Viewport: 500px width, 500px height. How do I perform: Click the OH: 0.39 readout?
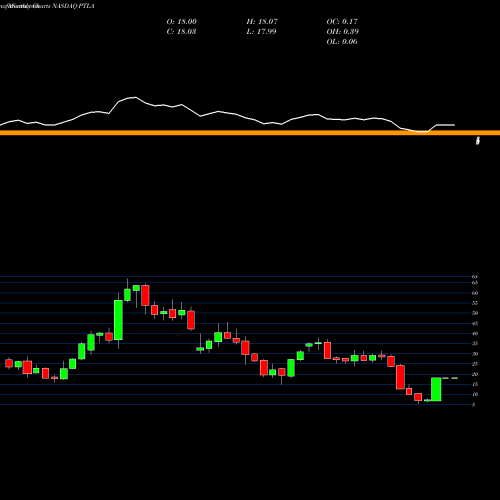(x=343, y=32)
